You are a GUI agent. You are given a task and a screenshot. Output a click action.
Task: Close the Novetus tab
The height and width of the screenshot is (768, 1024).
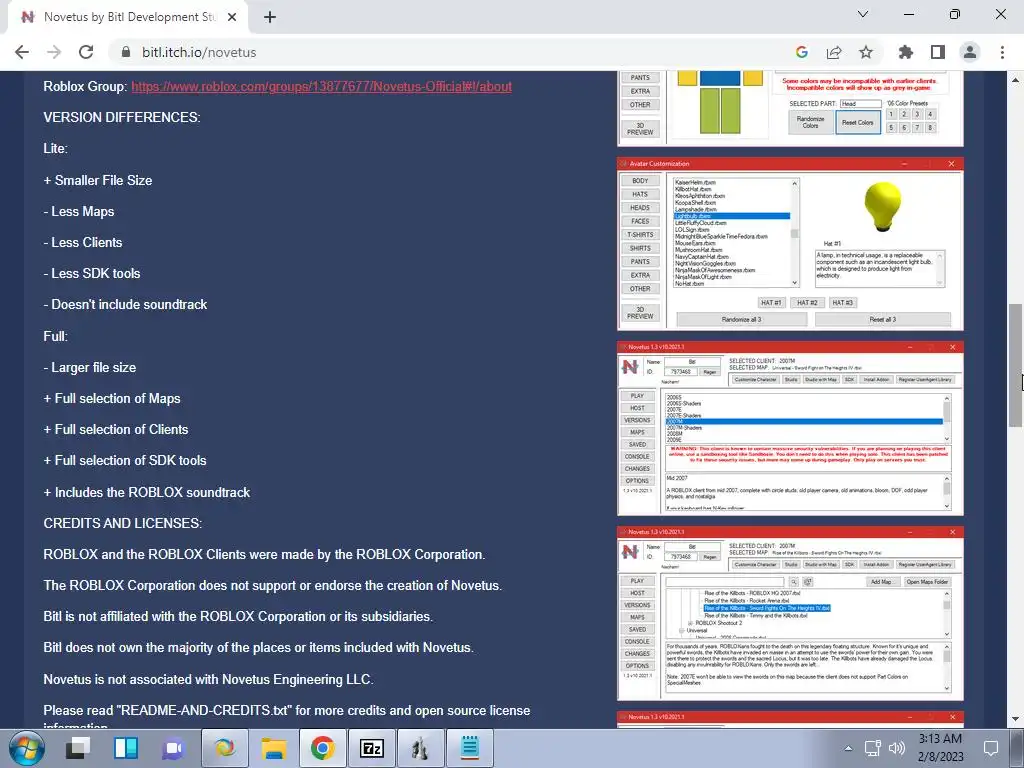pos(232,17)
